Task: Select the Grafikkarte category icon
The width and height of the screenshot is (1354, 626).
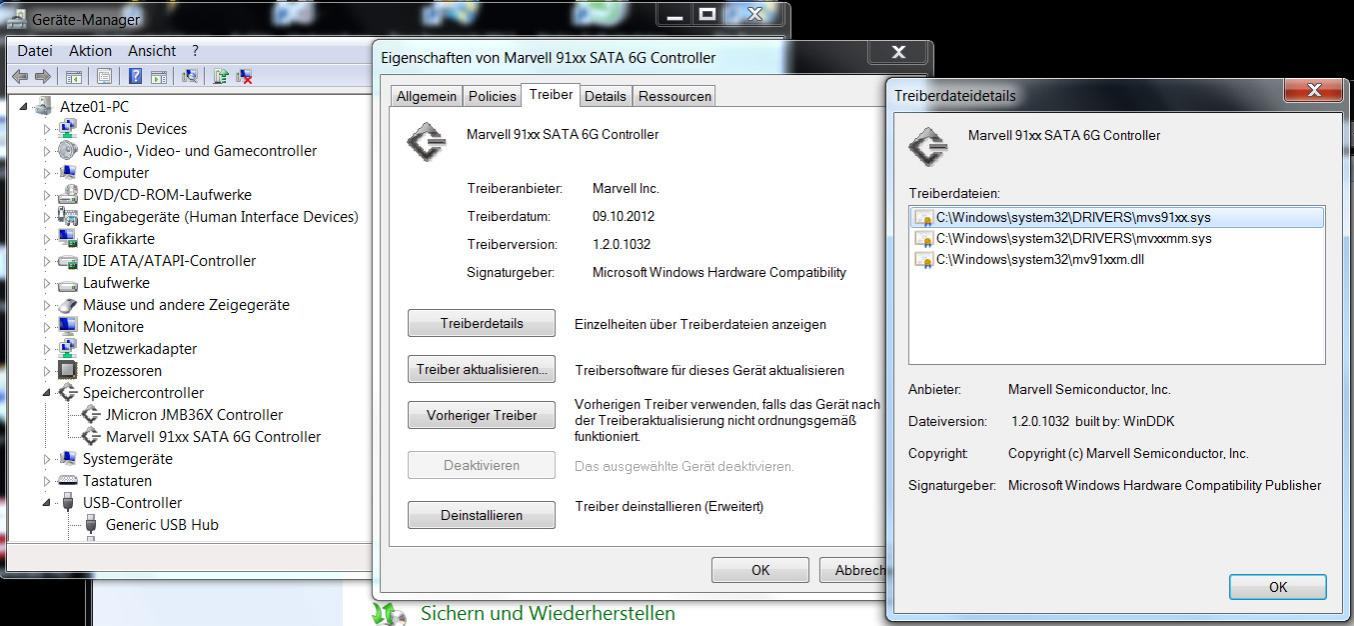Action: pos(67,238)
